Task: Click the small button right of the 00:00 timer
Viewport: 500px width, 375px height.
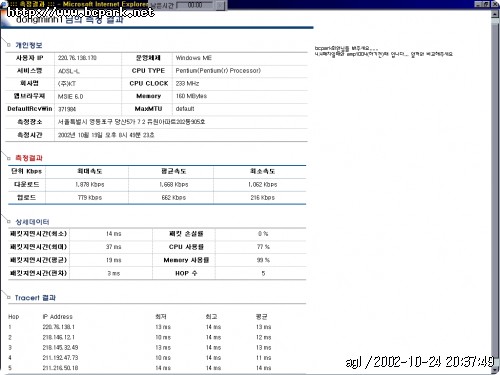Action: 220,5
